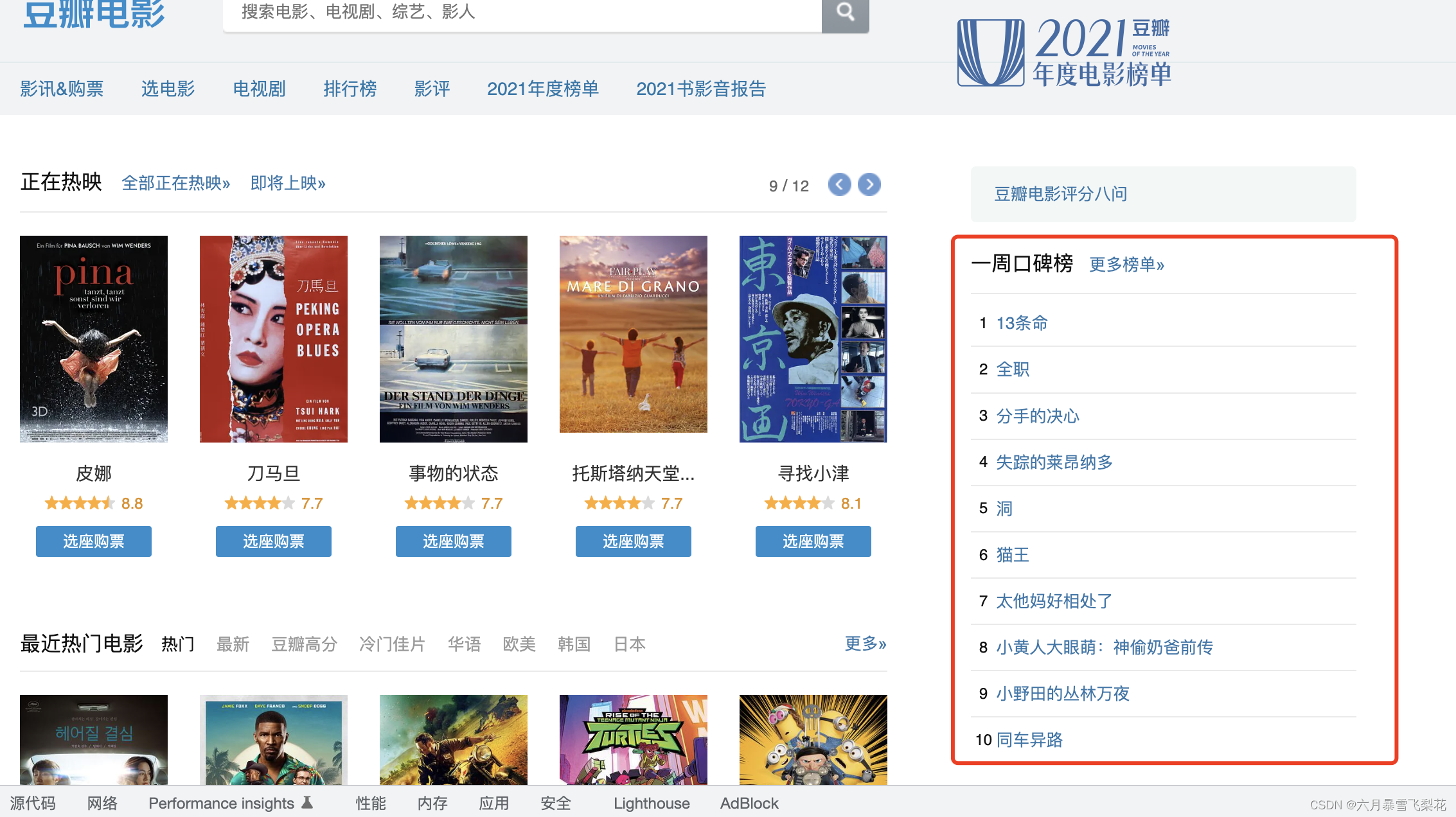This screenshot has height=817, width=1456.
Task: Open 更多榜单 link
Action: [1126, 265]
